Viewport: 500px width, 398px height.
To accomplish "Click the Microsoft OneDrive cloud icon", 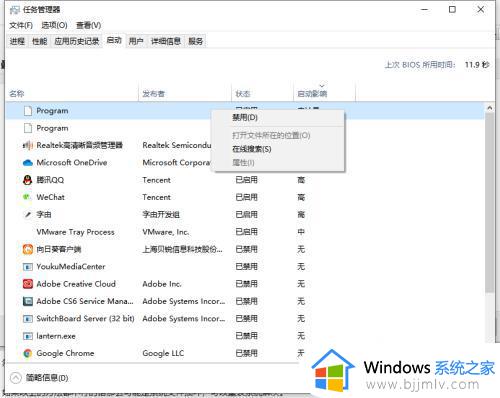I will click(28, 163).
